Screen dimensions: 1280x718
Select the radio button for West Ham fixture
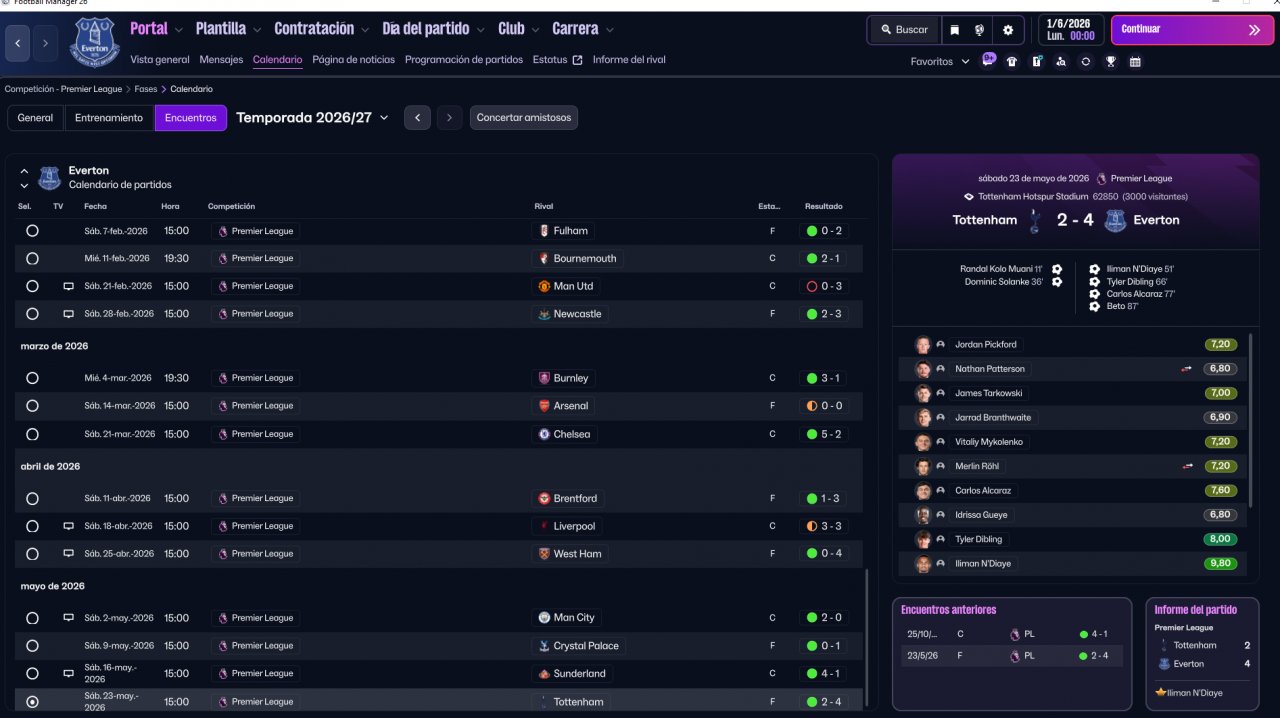(32, 554)
